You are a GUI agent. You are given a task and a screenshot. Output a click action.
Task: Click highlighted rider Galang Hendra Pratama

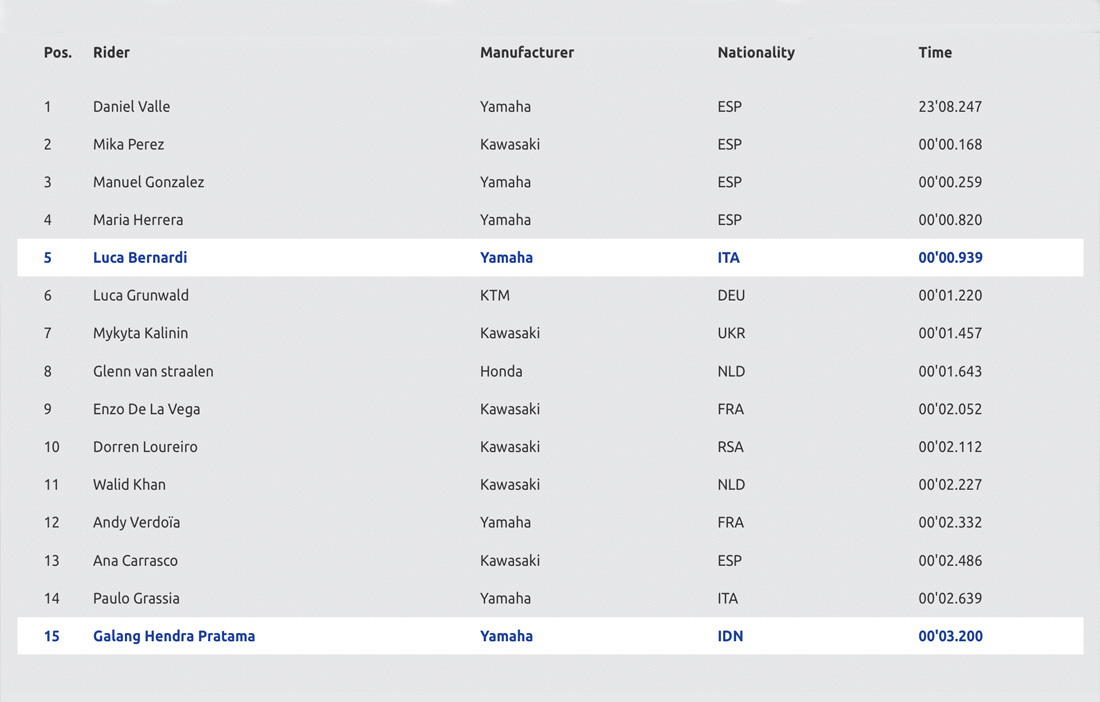(x=174, y=636)
